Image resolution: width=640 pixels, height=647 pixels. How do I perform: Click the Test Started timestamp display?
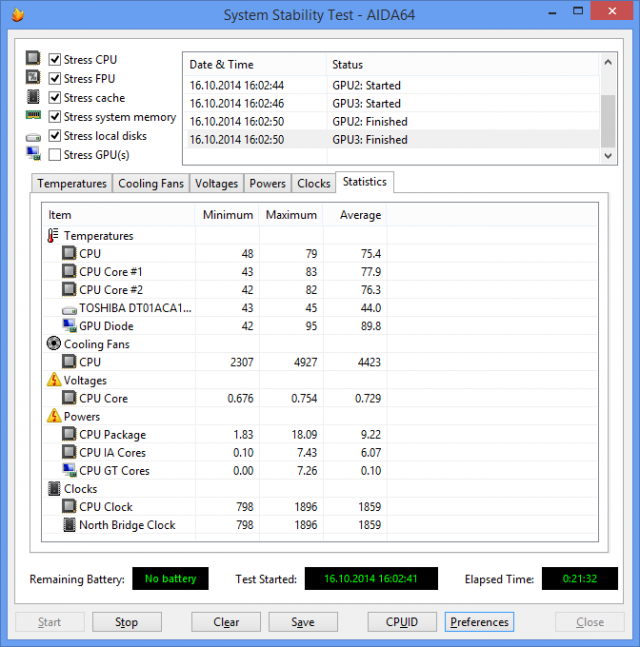point(371,579)
